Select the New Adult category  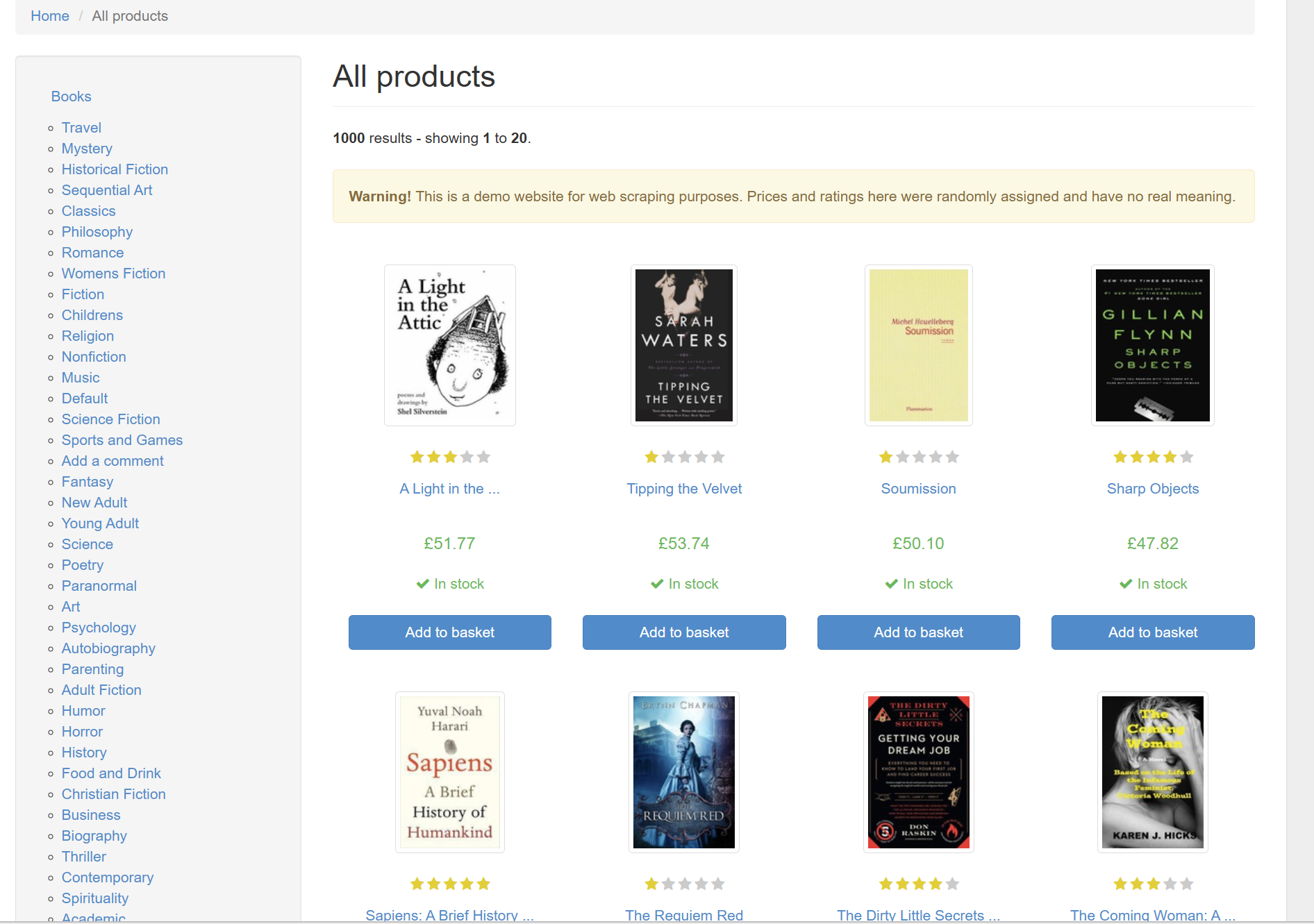pyautogui.click(x=94, y=503)
